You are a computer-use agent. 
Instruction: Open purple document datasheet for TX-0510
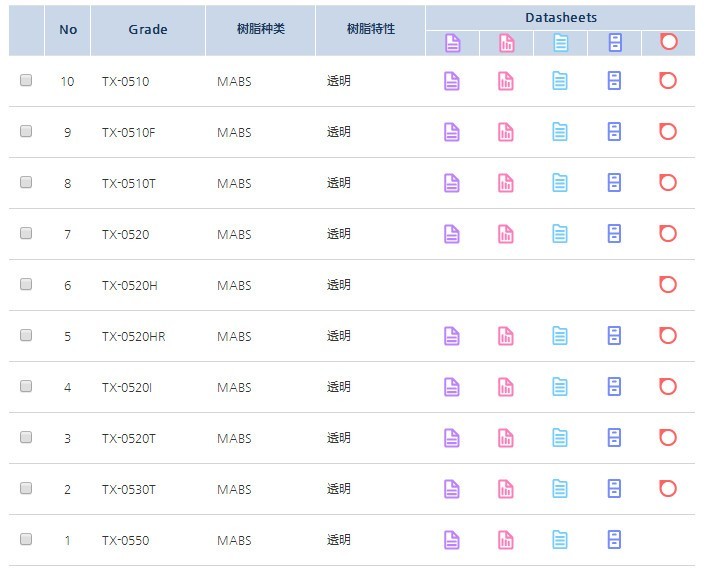[452, 81]
